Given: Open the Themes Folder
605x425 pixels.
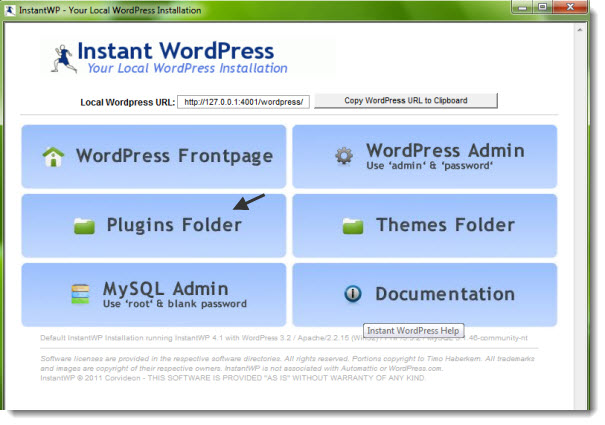Looking at the screenshot, I should (424, 225).
